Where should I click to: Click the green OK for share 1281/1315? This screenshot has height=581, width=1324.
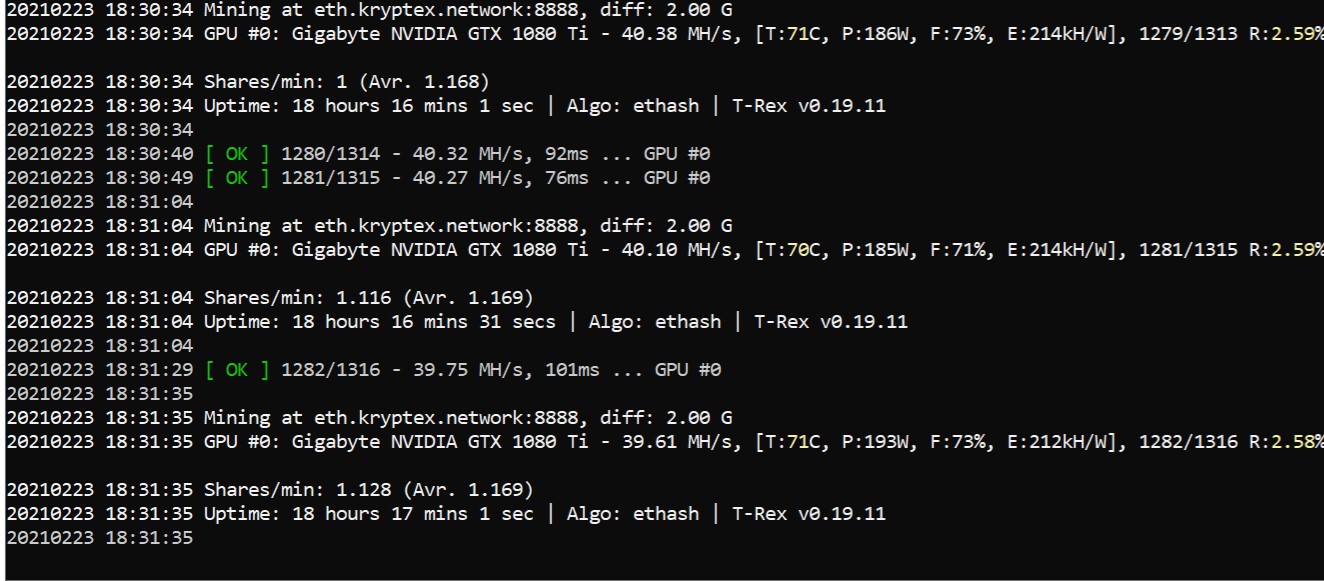pyautogui.click(x=237, y=178)
